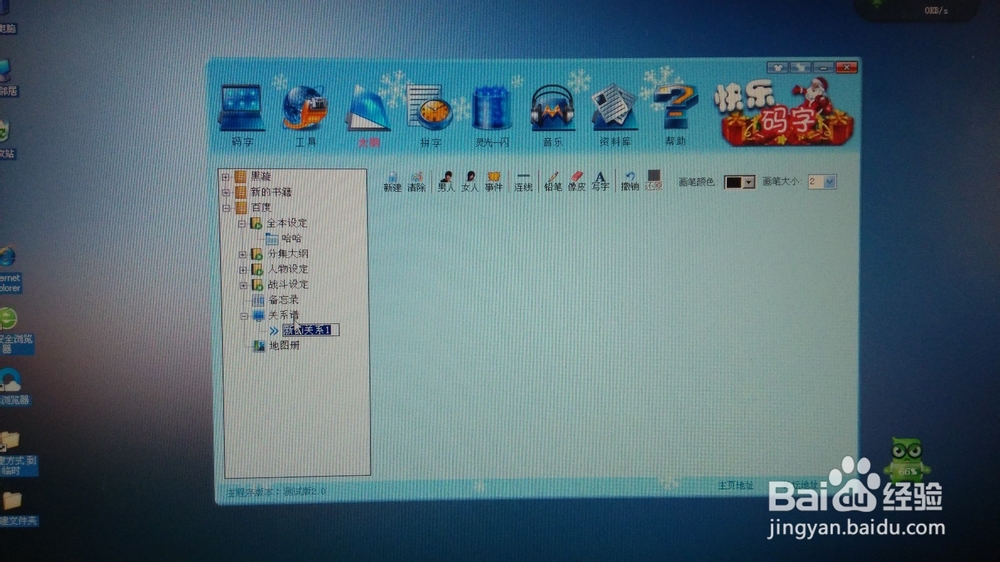Click the 清除 clear canvas tool
Image resolution: width=1000 pixels, height=562 pixels.
point(416,181)
